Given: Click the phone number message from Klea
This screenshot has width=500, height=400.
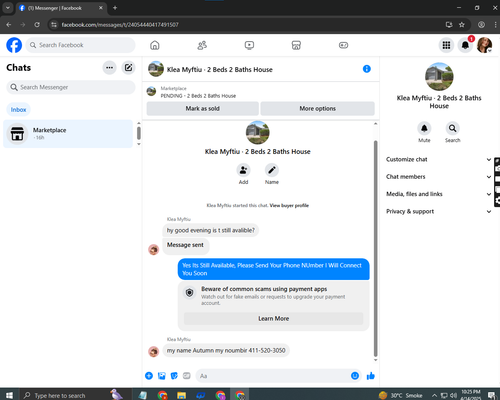Looking at the screenshot, I should [x=226, y=350].
